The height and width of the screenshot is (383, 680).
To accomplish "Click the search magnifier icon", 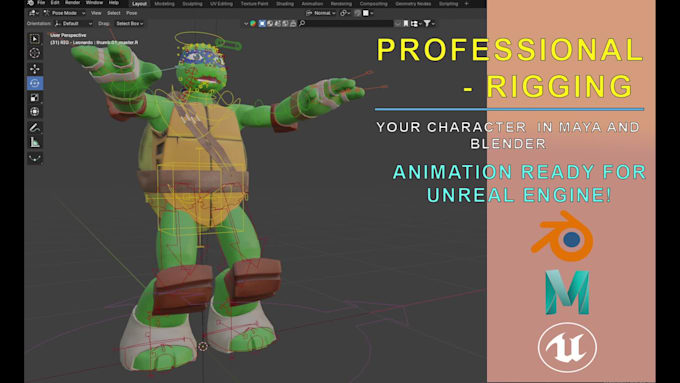I will [302, 23].
